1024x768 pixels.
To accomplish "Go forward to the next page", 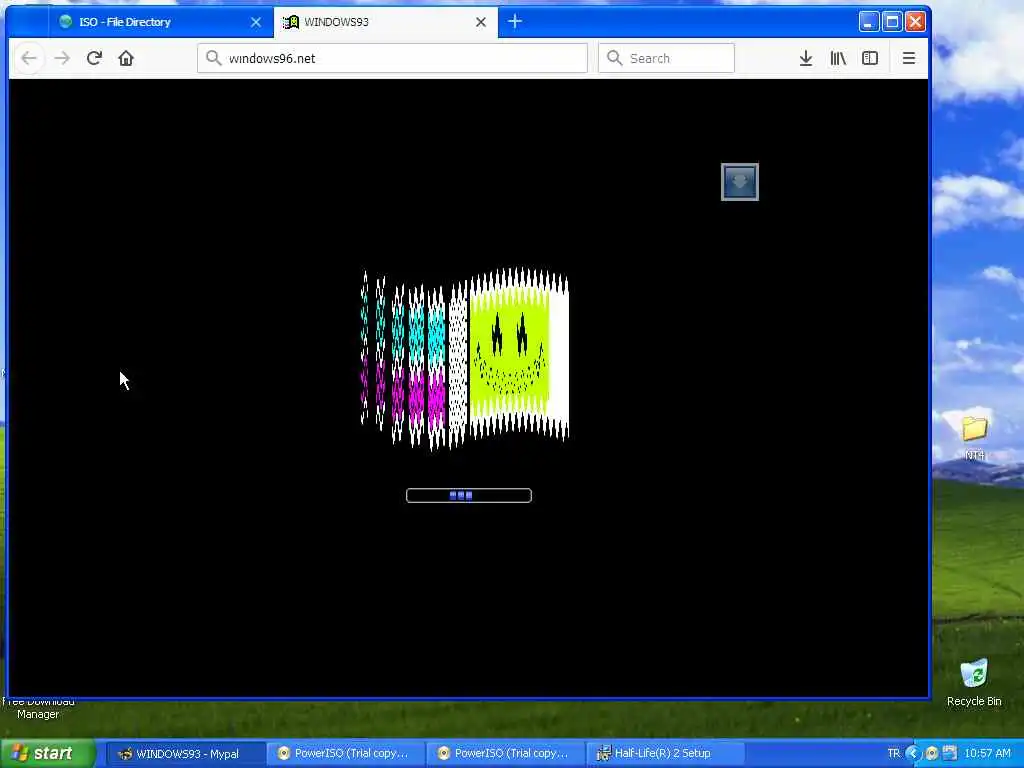I will tap(62, 58).
